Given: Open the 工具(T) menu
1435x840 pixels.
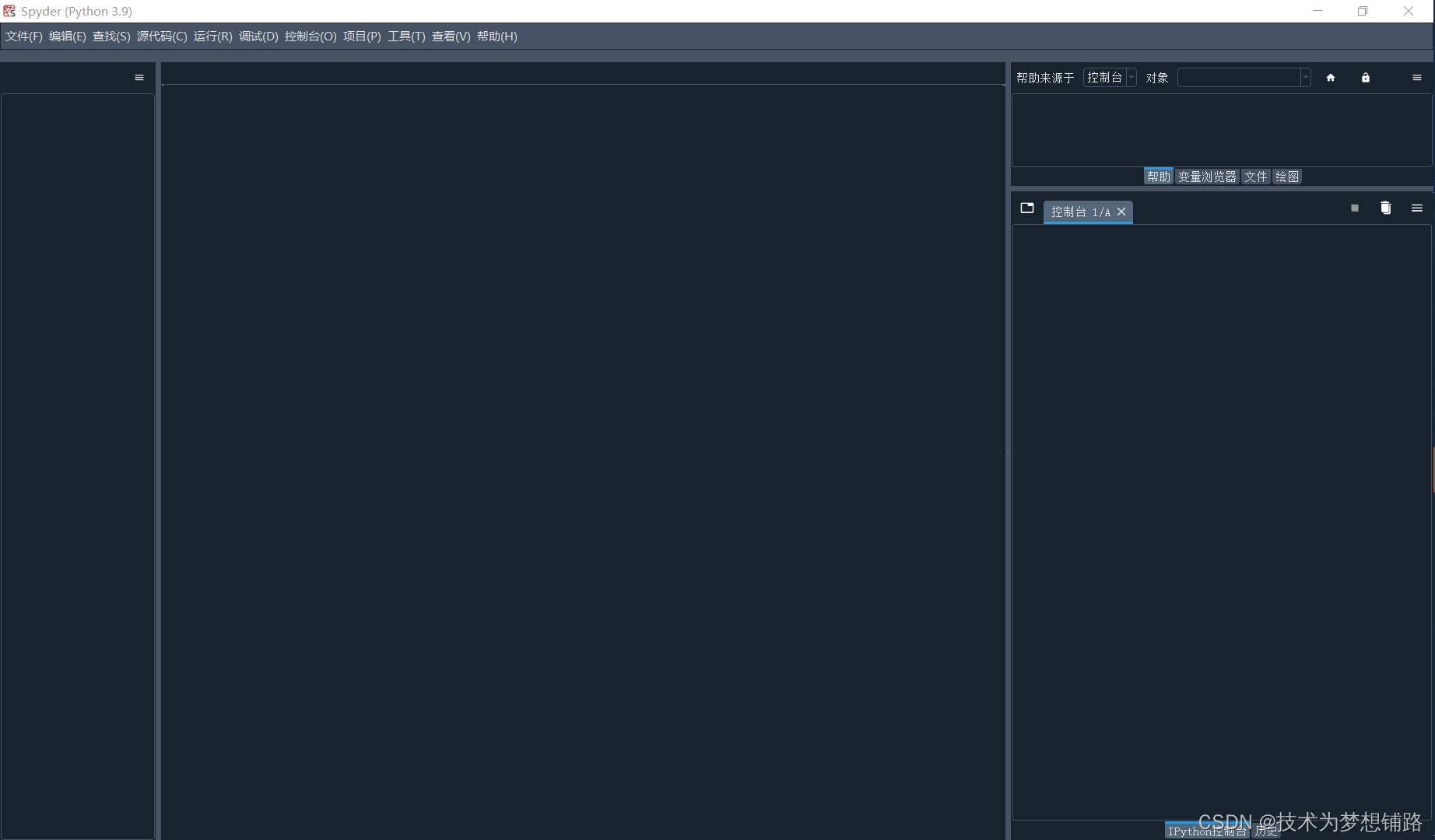Looking at the screenshot, I should (x=406, y=37).
